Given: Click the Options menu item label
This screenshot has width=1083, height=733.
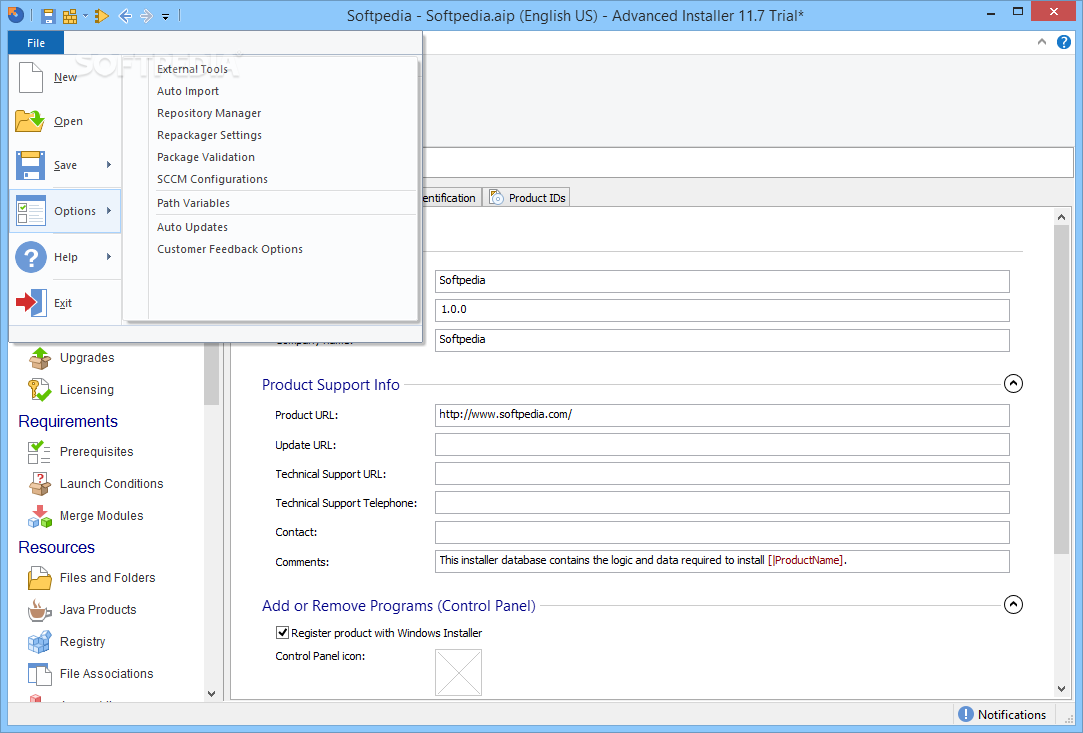Looking at the screenshot, I should point(75,211).
